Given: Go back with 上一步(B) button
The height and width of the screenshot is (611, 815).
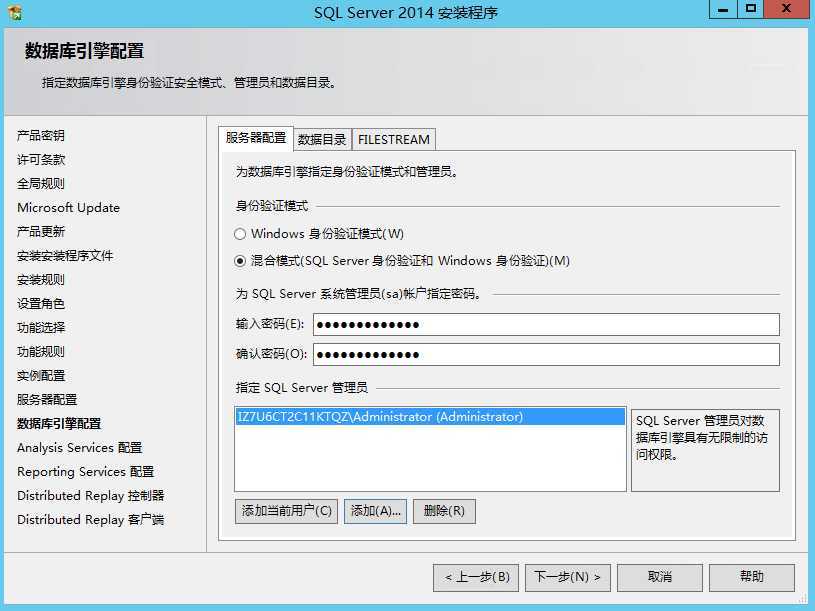Looking at the screenshot, I should point(476,577).
